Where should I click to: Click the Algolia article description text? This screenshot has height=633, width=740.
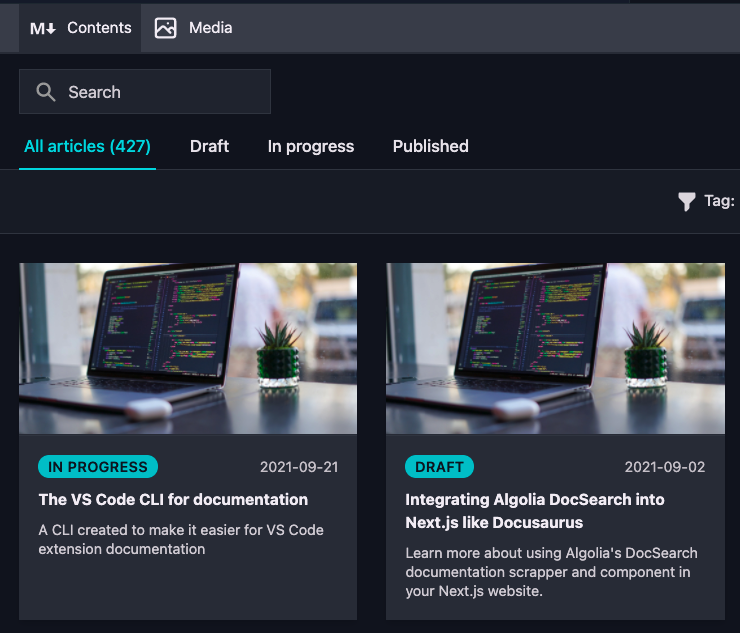tap(551, 572)
